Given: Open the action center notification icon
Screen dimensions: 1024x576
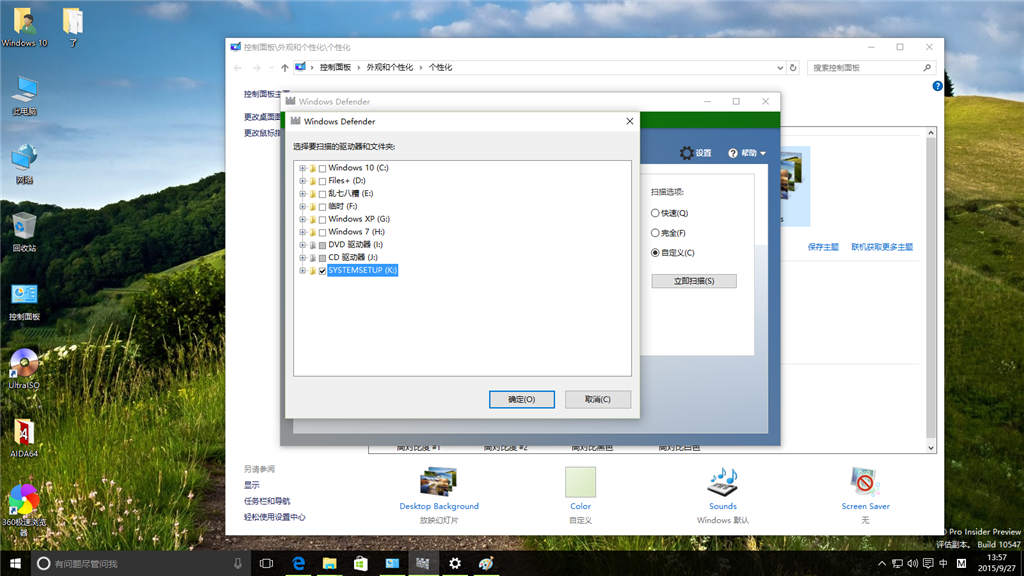Looking at the screenshot, I should 928,563.
